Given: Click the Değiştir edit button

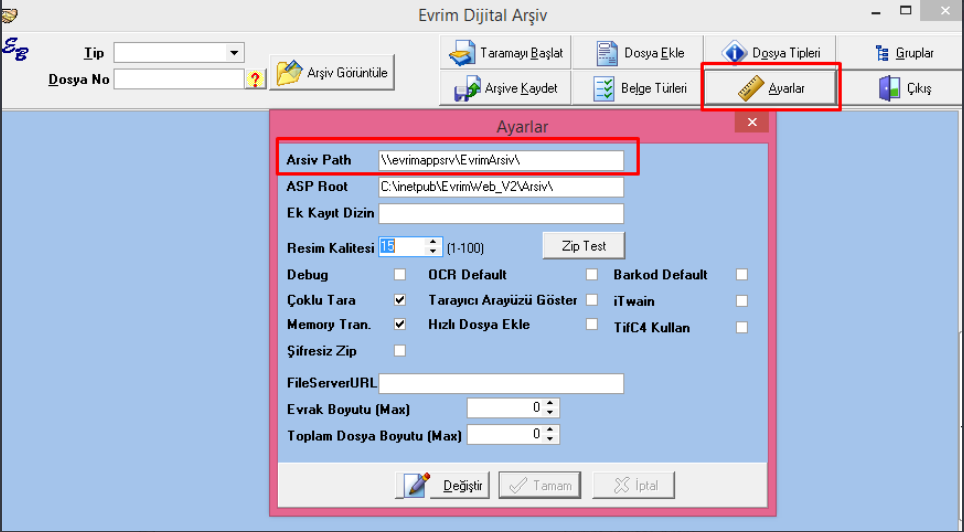Looking at the screenshot, I should pos(445,486).
